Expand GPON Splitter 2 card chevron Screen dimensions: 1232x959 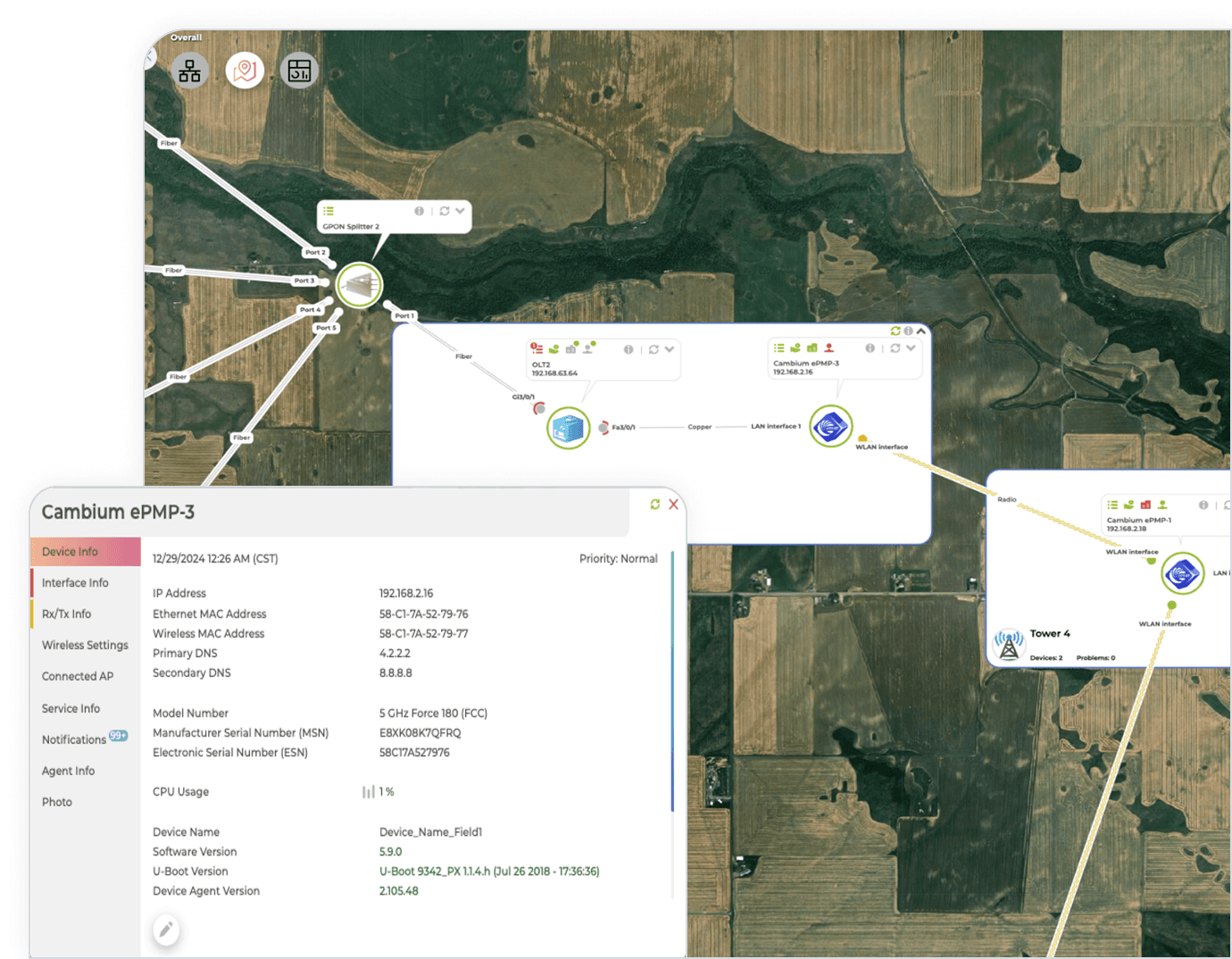pos(460,212)
